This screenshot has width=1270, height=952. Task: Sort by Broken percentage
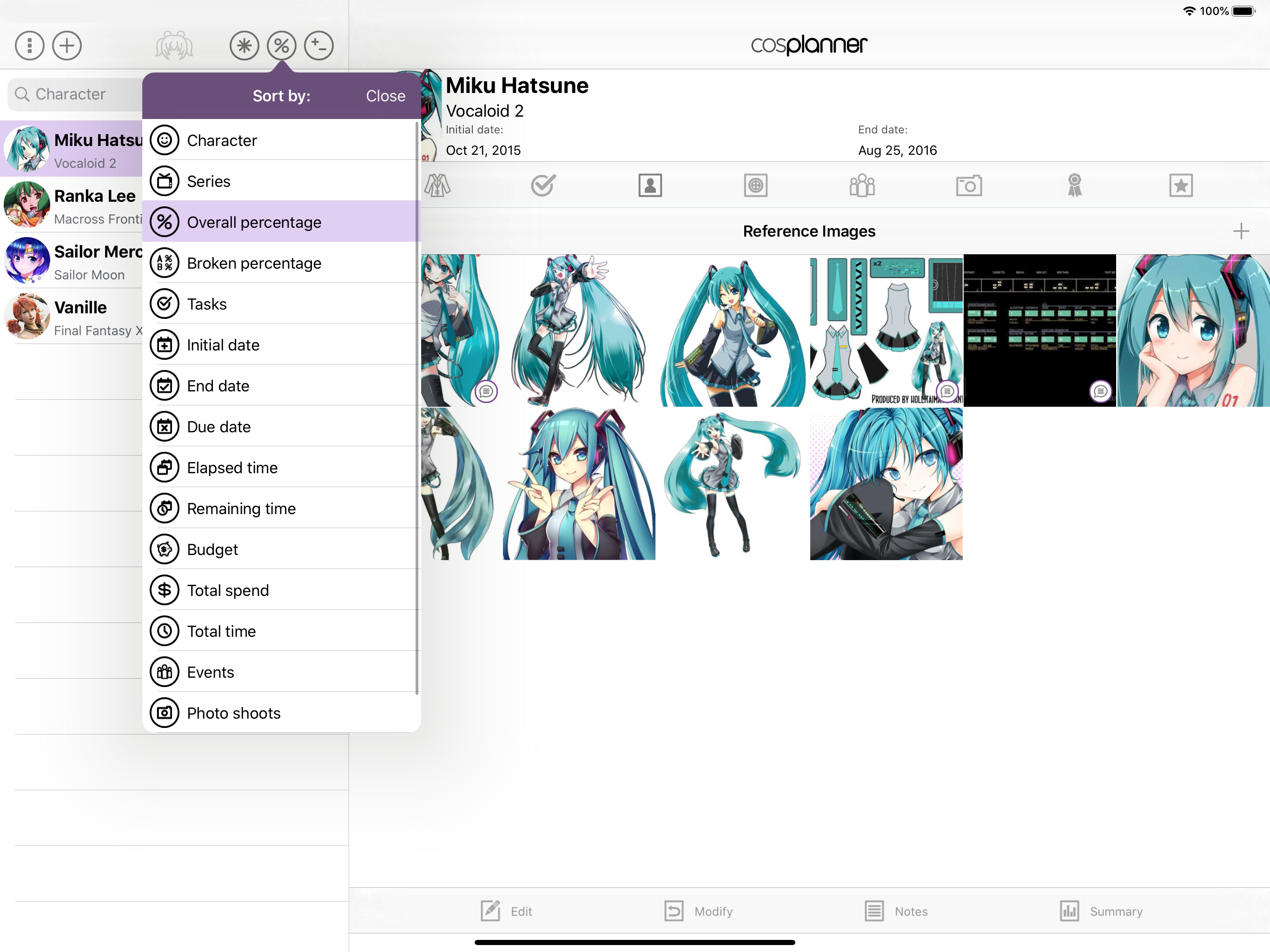tap(281, 262)
